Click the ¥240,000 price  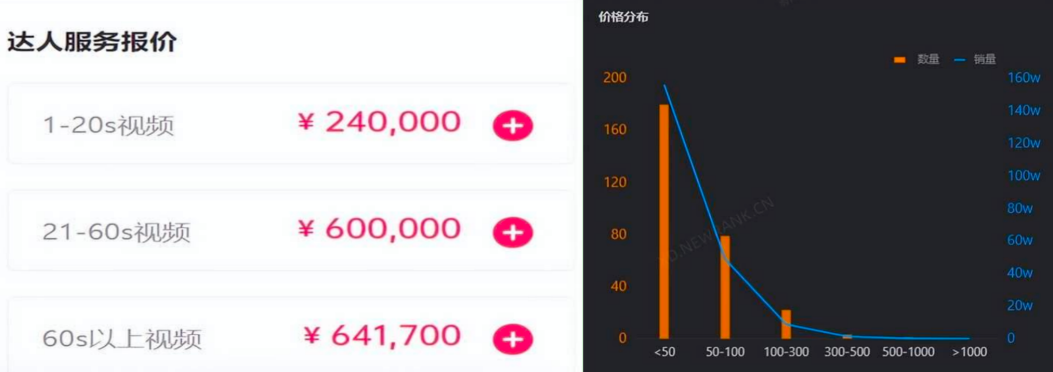pyautogui.click(x=379, y=122)
